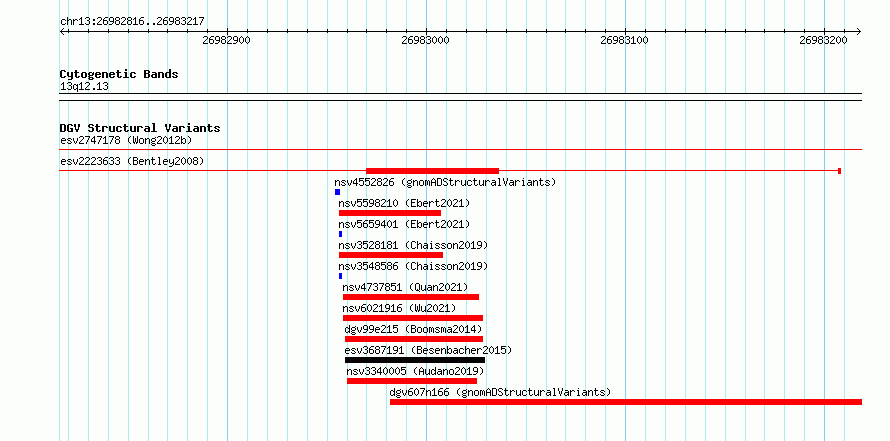The height and width of the screenshot is (441, 890).
Task: Click the black esv3687191 variant bar
Action: click(415, 360)
